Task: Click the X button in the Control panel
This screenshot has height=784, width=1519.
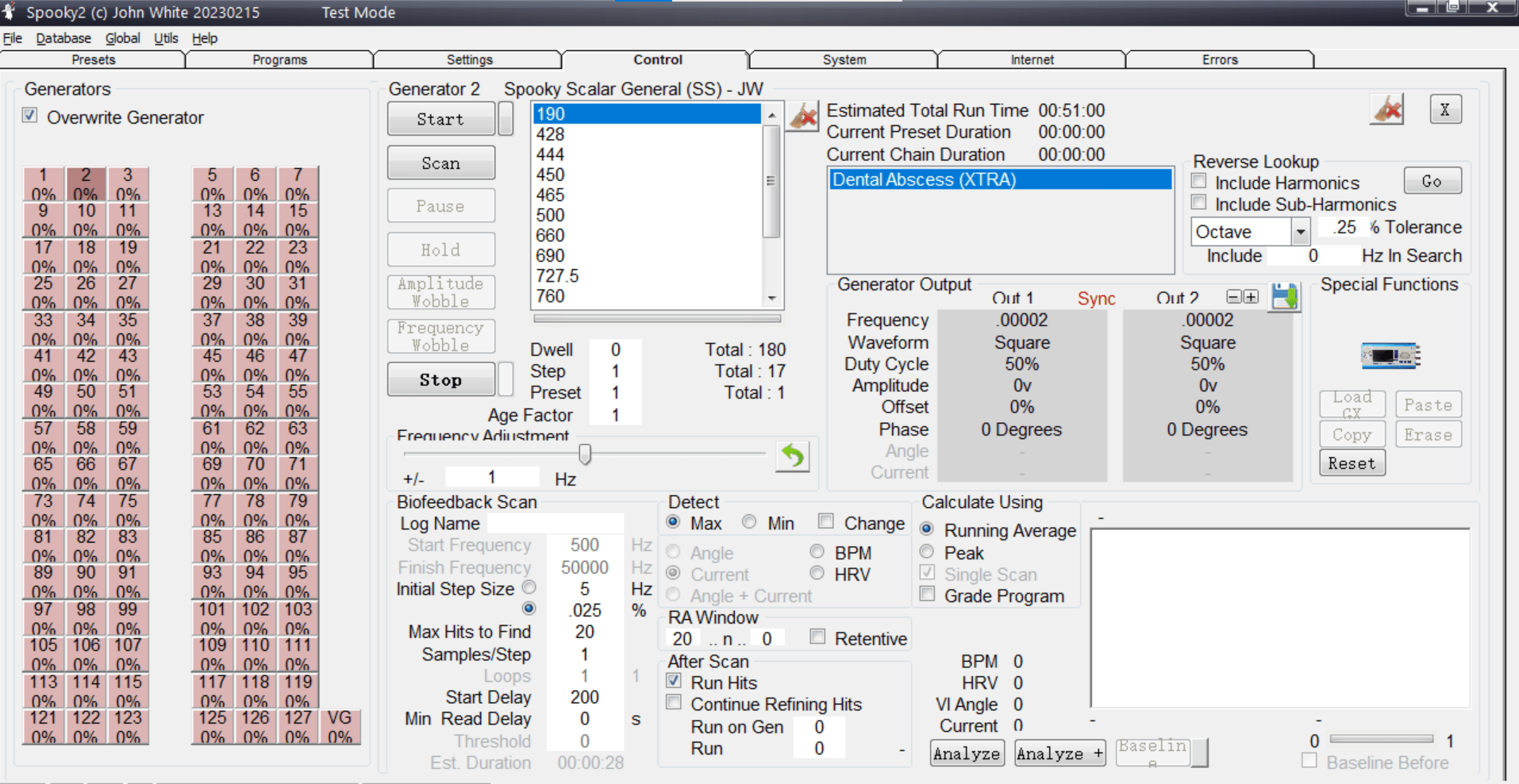Action: pyautogui.click(x=1444, y=110)
